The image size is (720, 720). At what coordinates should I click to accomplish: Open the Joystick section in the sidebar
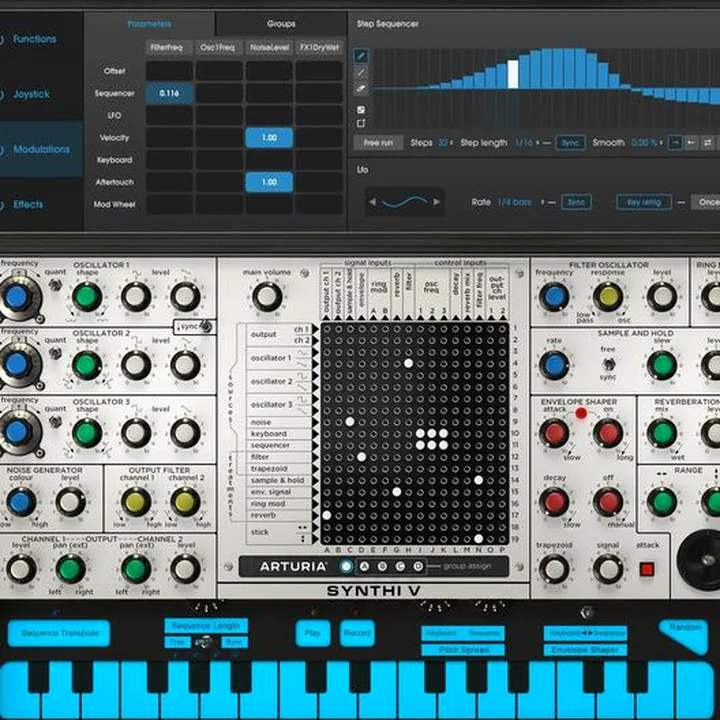(31, 94)
